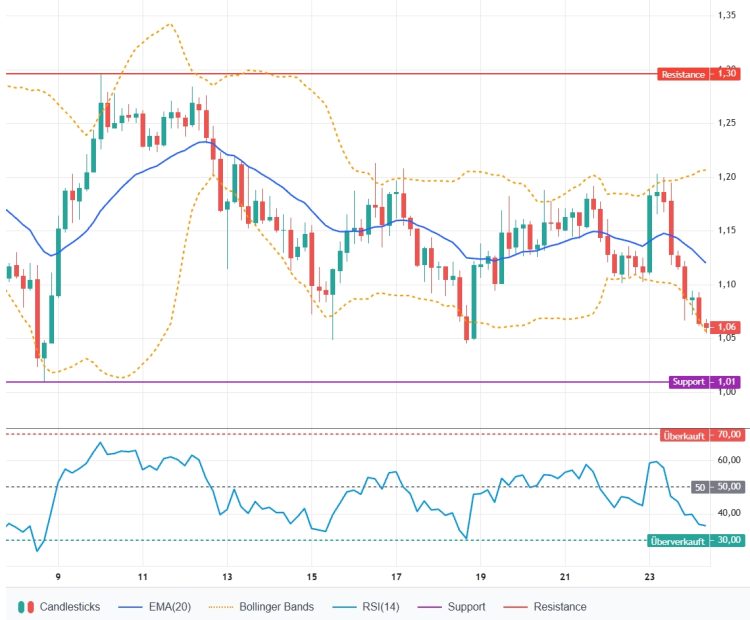Click the date label 9 on time axis
This screenshot has height=620, width=750.
coord(58,576)
